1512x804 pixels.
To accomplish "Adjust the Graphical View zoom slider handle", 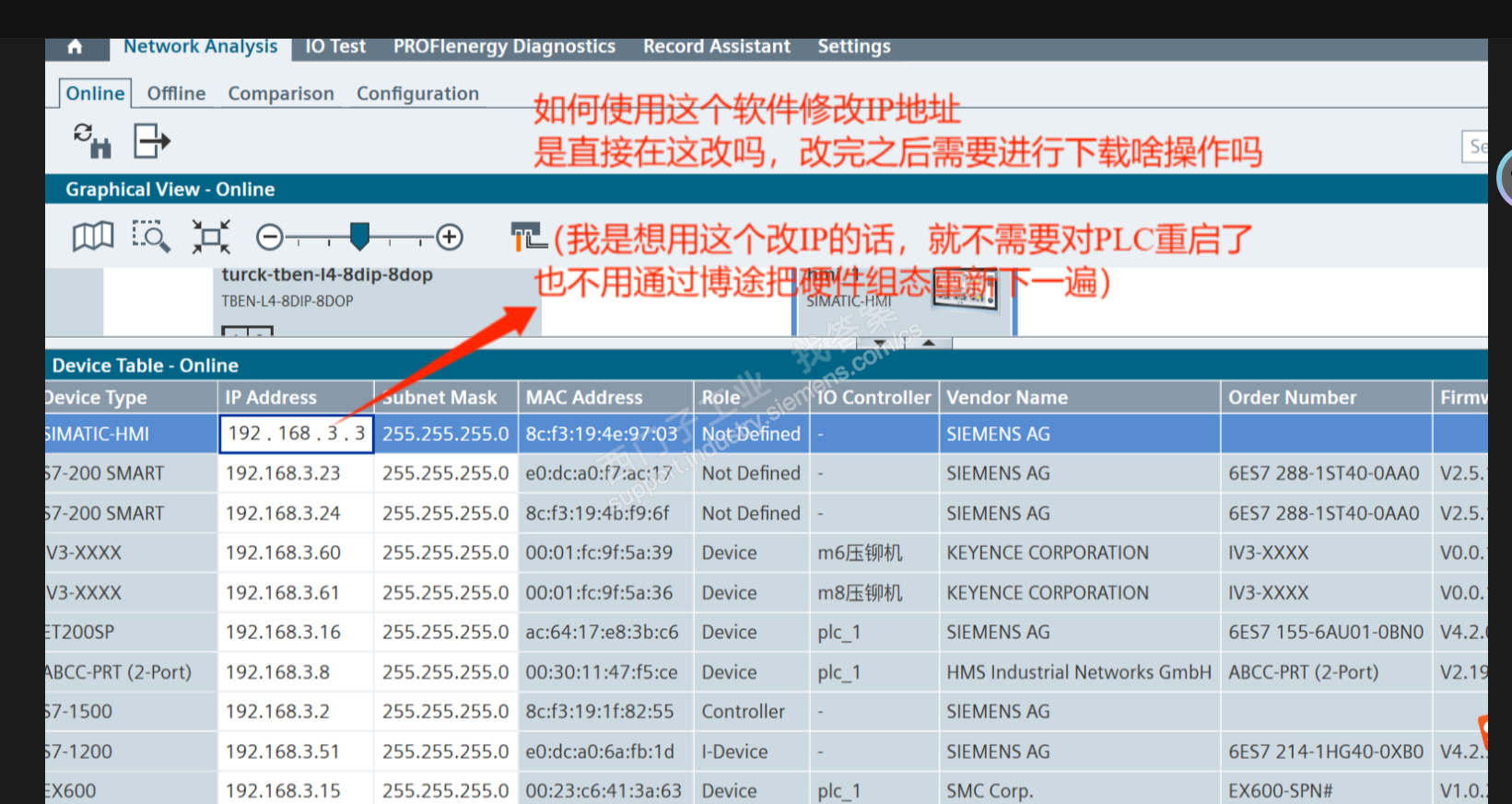I will click(x=359, y=237).
